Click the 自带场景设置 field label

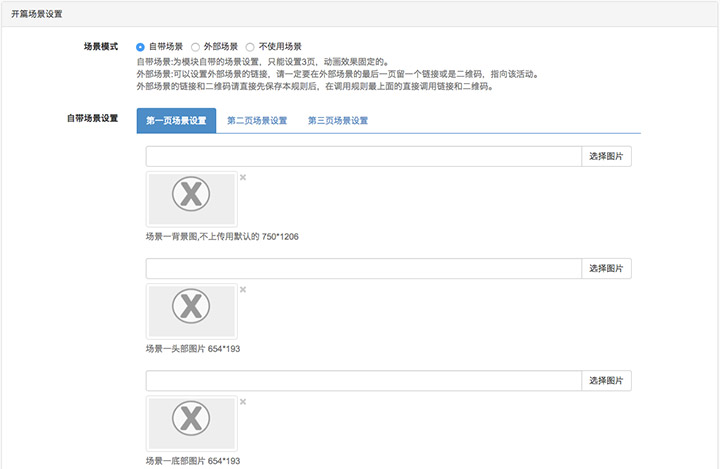[x=92, y=118]
